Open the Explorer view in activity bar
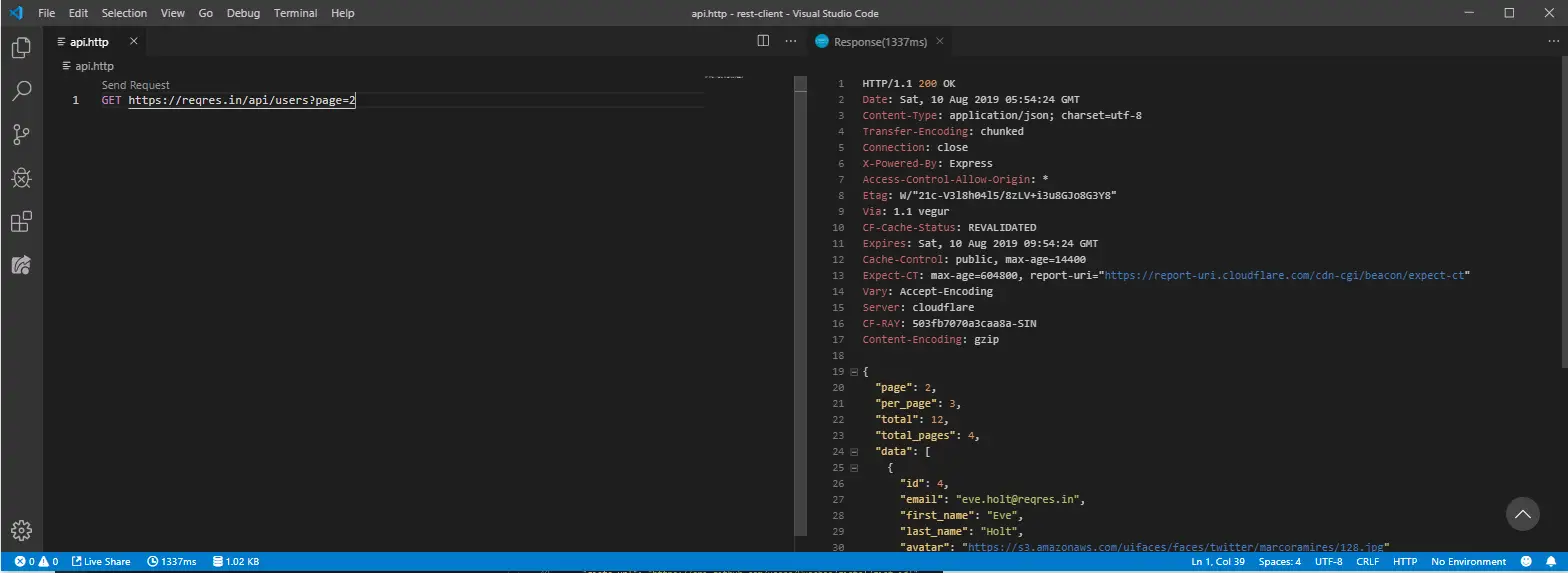 click(x=21, y=47)
